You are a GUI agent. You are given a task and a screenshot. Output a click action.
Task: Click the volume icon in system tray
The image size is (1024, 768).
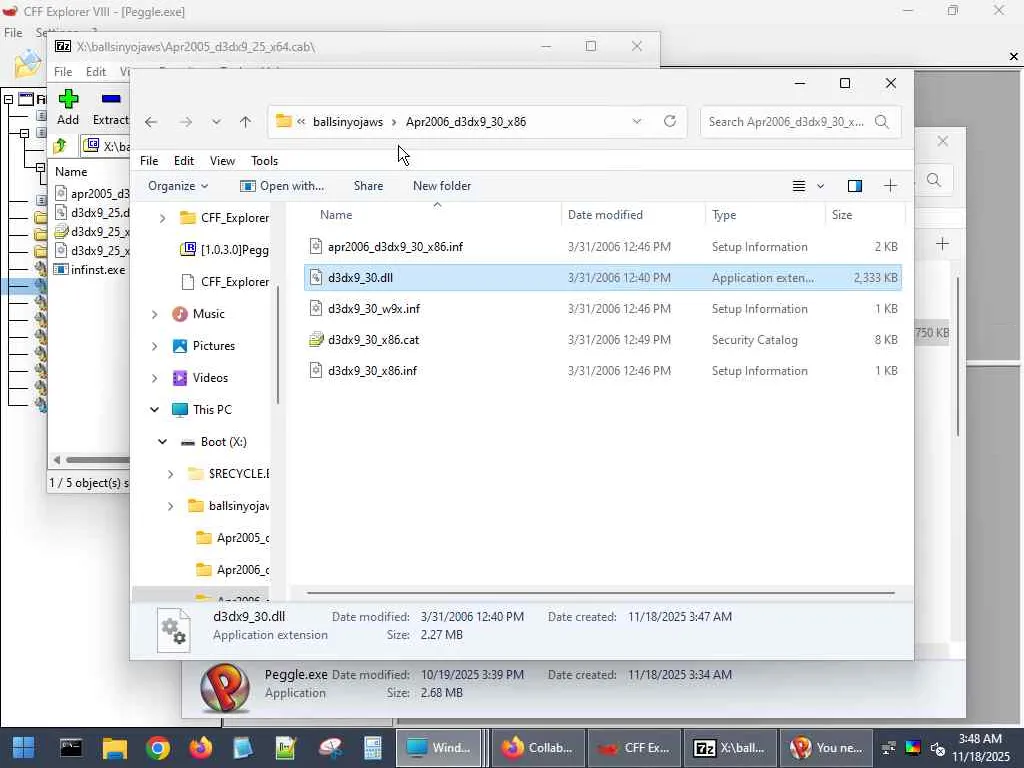pos(938,748)
